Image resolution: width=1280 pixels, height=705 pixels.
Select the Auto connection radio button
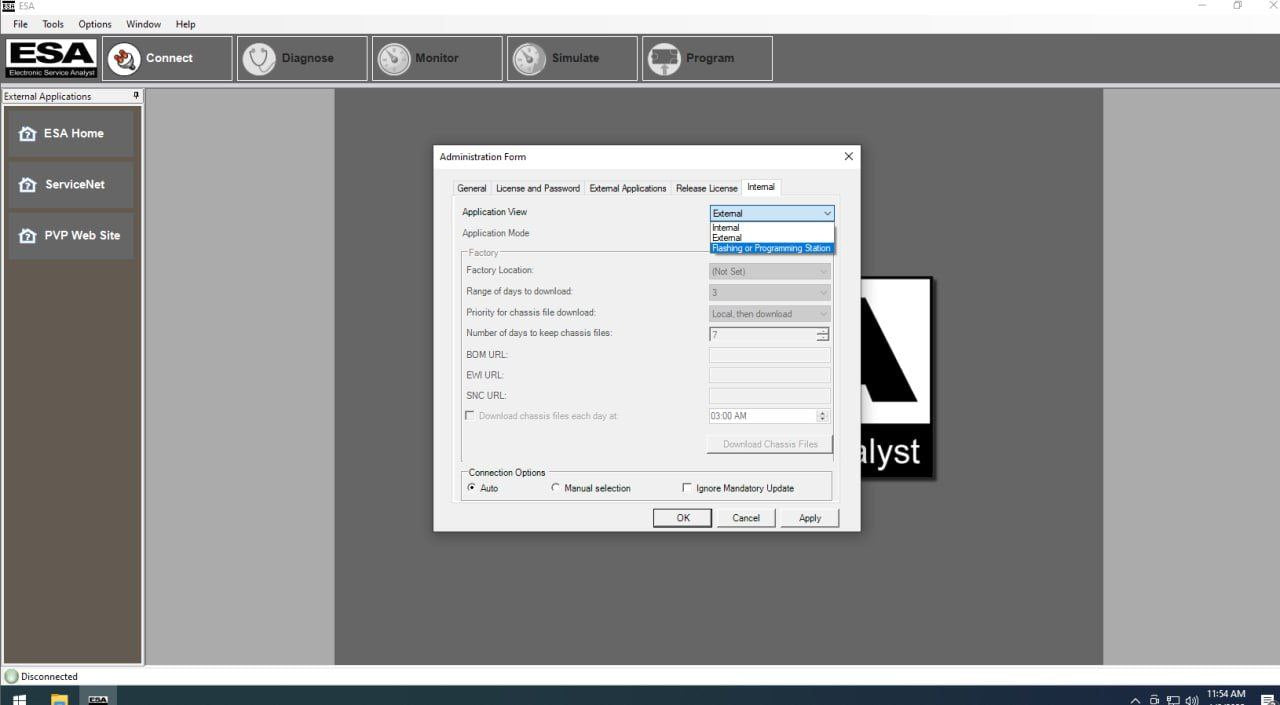472,488
